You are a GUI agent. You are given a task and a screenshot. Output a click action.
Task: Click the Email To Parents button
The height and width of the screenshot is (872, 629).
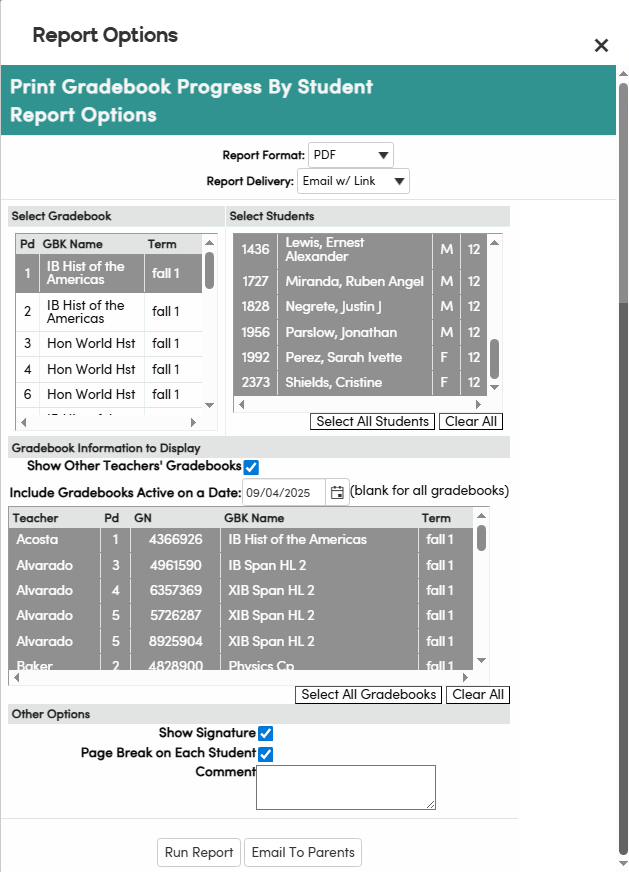(x=303, y=853)
